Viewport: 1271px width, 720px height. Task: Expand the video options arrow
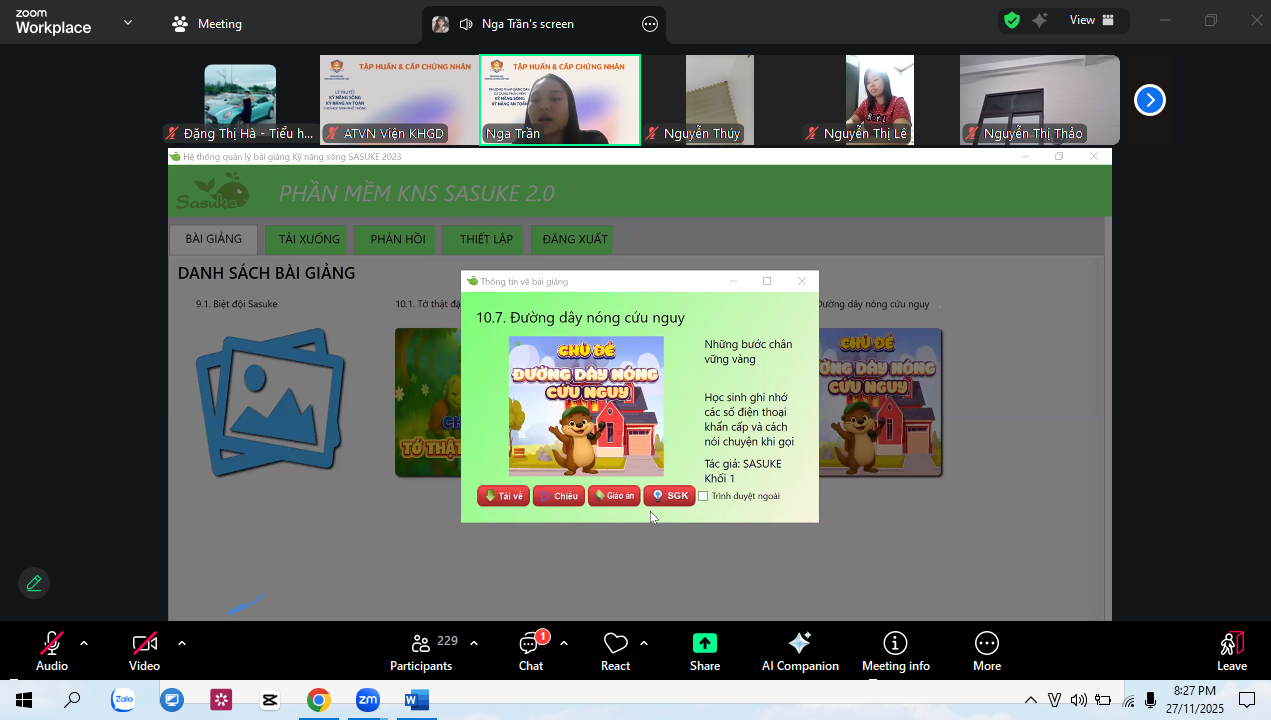point(182,643)
